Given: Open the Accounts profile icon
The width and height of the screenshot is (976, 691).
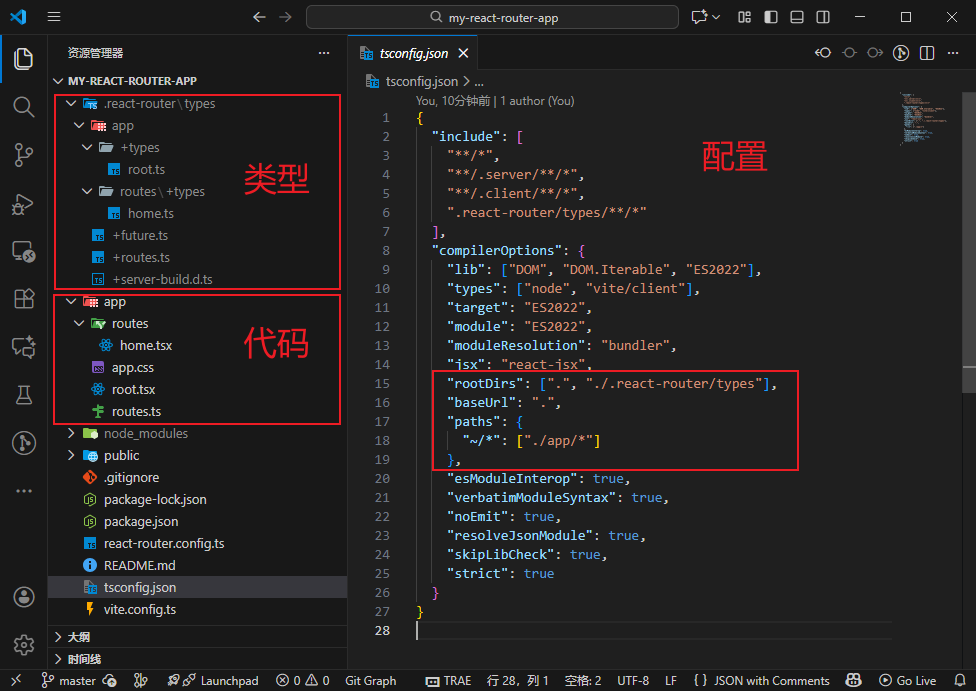Looking at the screenshot, I should coord(24,597).
